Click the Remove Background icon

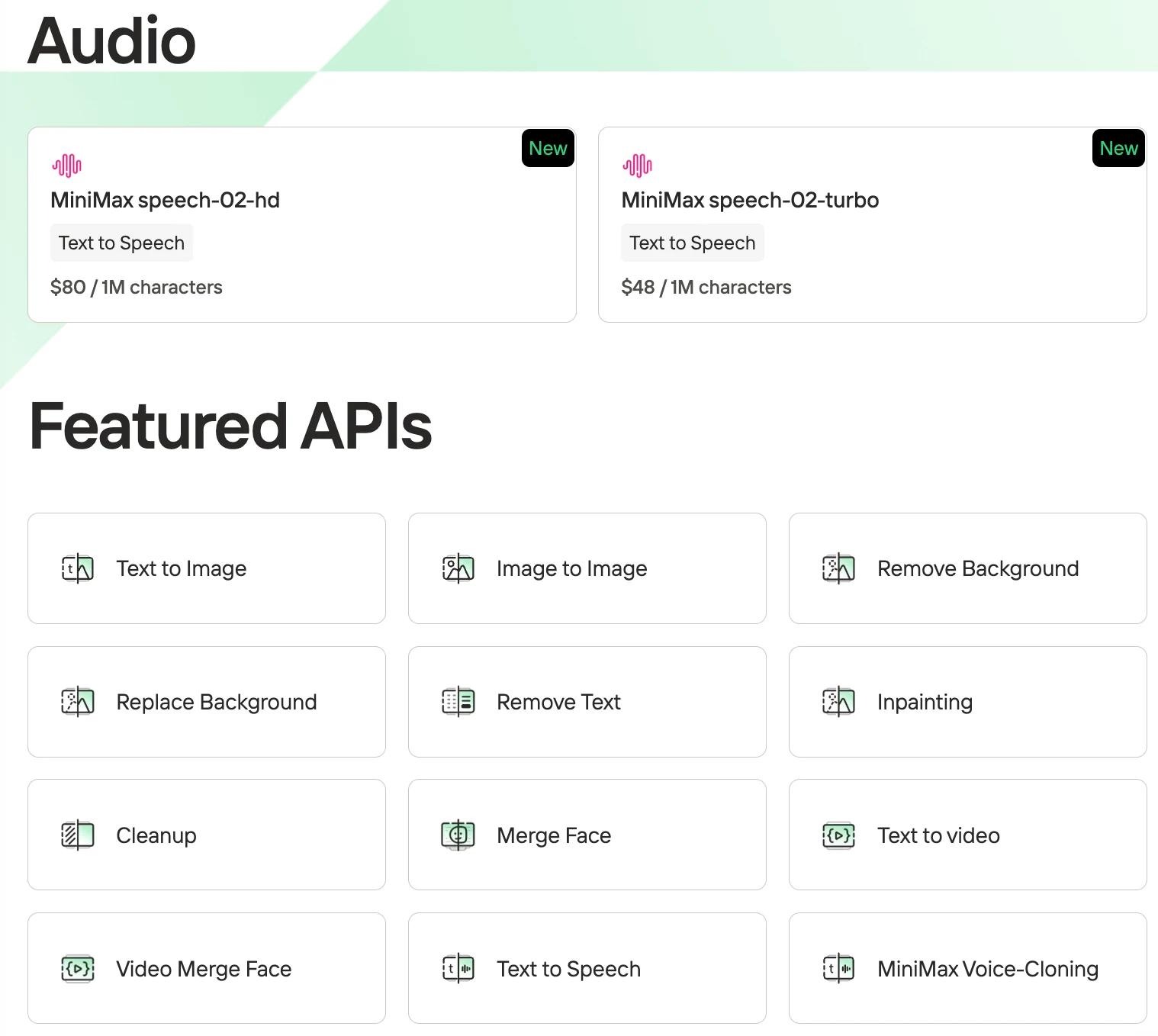tap(838, 568)
